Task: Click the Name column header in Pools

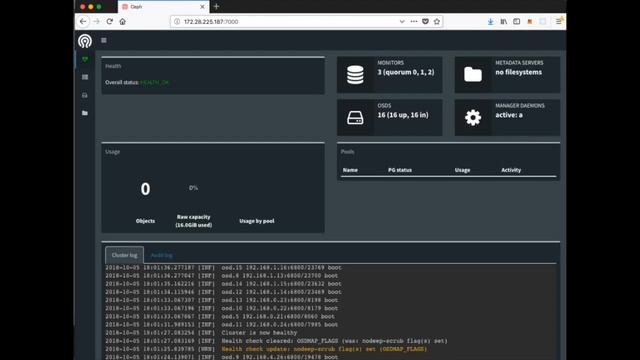Action: tap(350, 170)
